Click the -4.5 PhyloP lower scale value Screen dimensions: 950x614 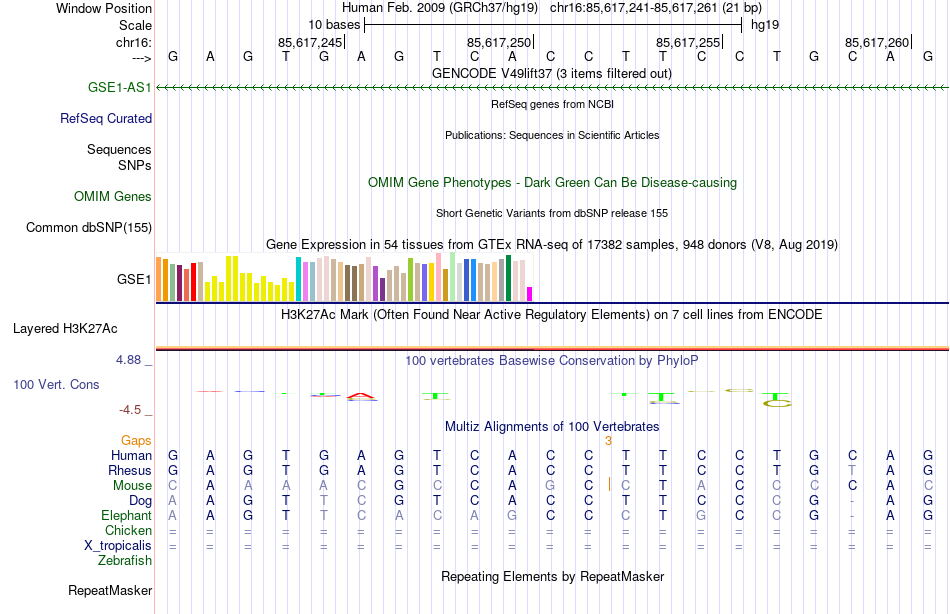[130, 410]
